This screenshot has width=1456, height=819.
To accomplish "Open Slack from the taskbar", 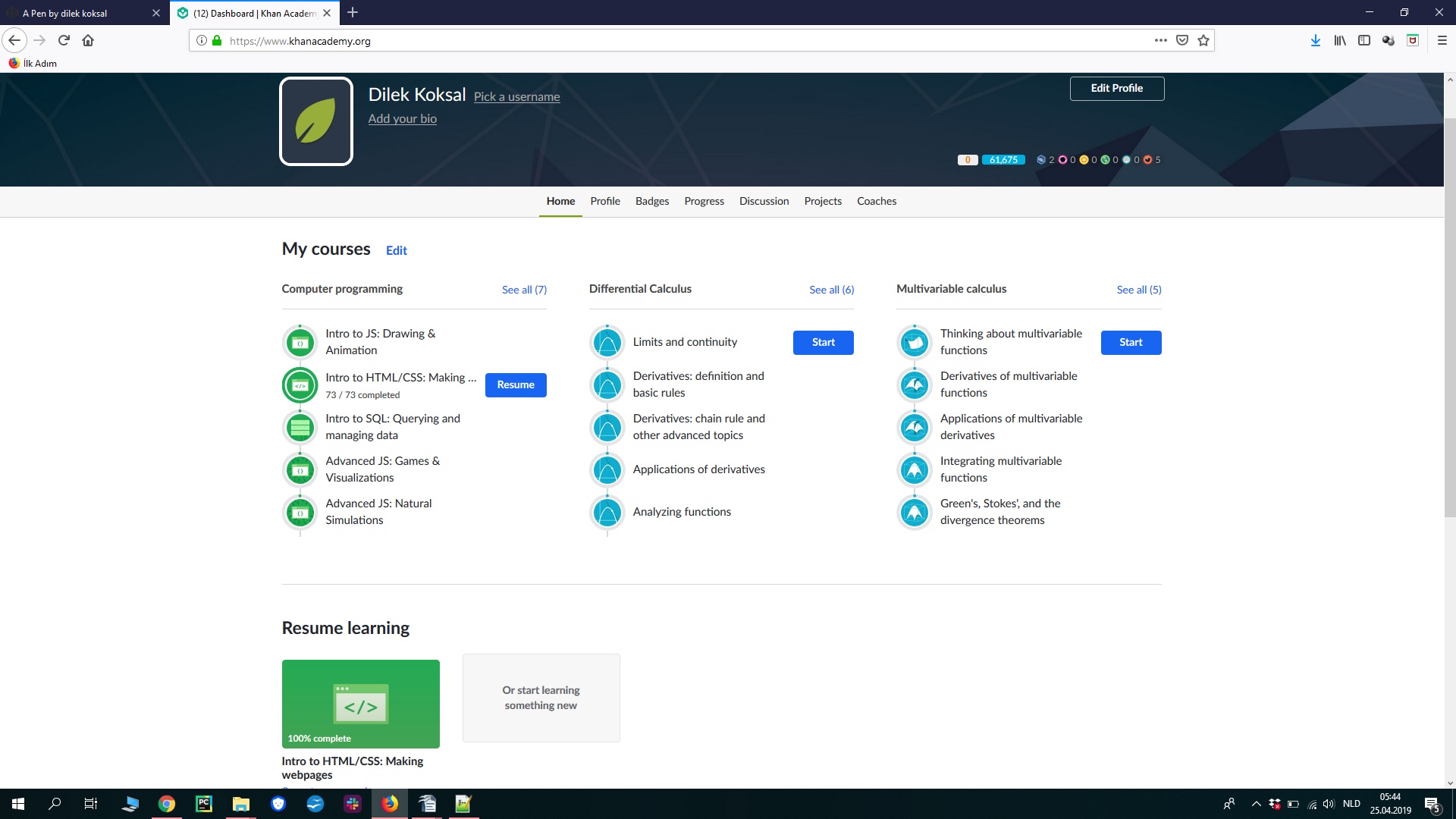I will (353, 804).
